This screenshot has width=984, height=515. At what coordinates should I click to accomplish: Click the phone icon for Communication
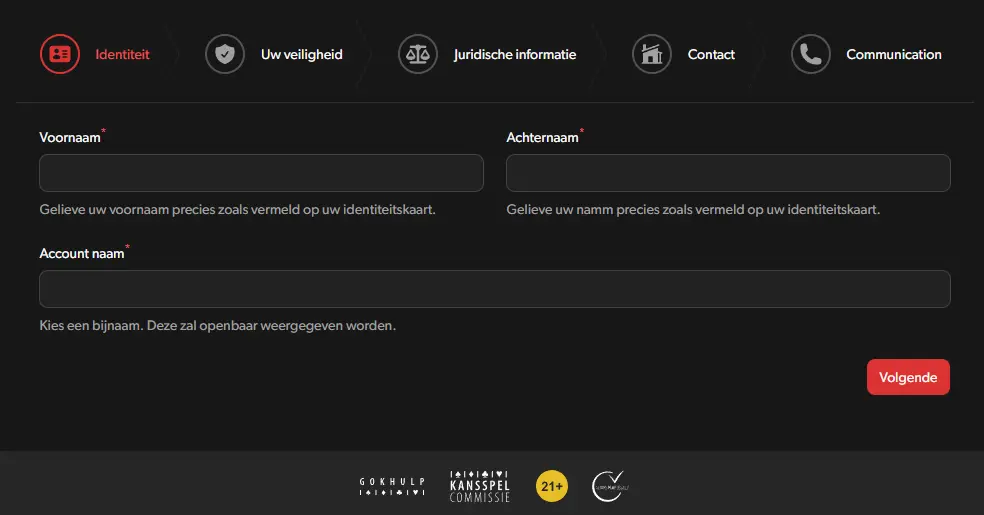pyautogui.click(x=810, y=54)
